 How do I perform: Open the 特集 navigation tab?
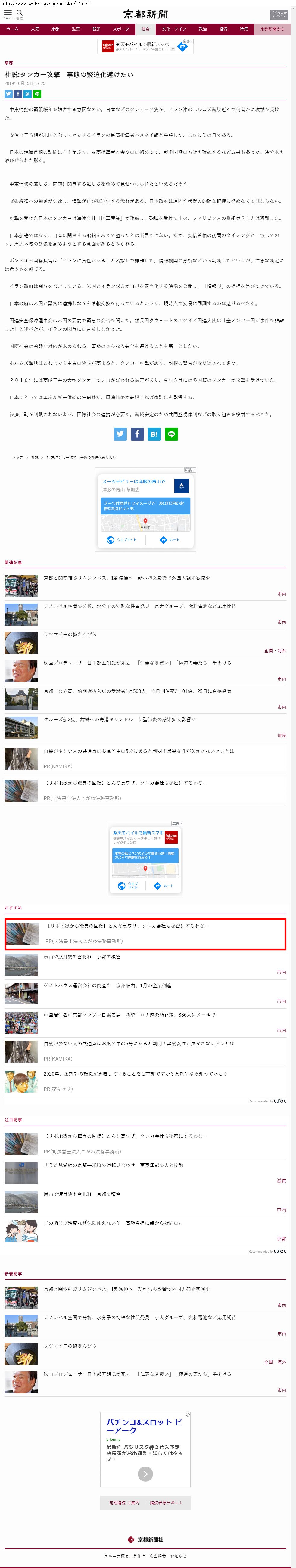(244, 29)
